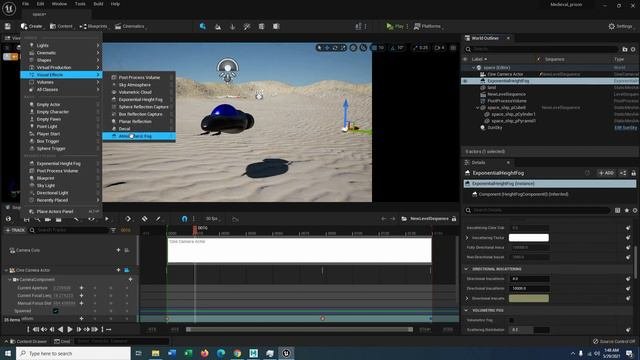Open the All Classes submenu
The height and width of the screenshot is (360, 640).
pyautogui.click(x=61, y=89)
